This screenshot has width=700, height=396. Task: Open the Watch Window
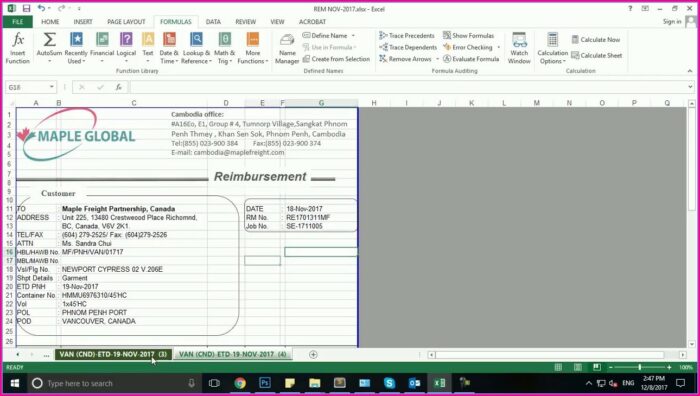coord(519,48)
